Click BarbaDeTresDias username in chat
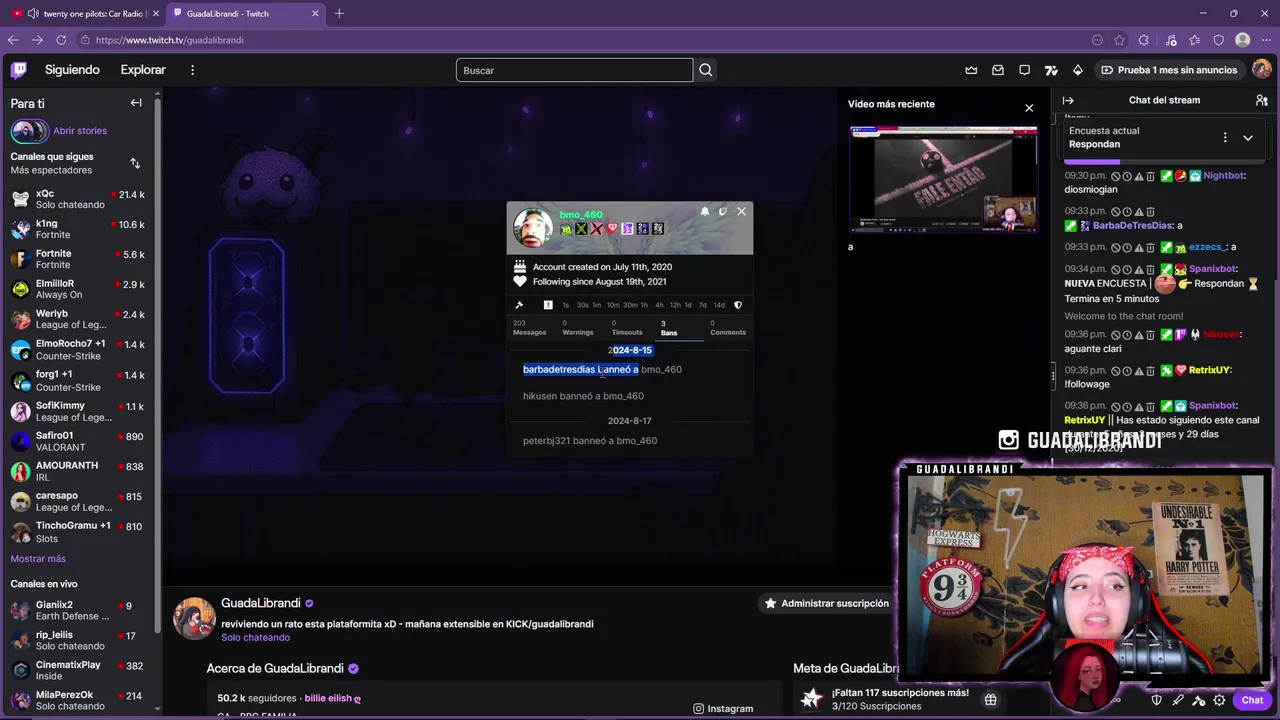 click(1132, 225)
